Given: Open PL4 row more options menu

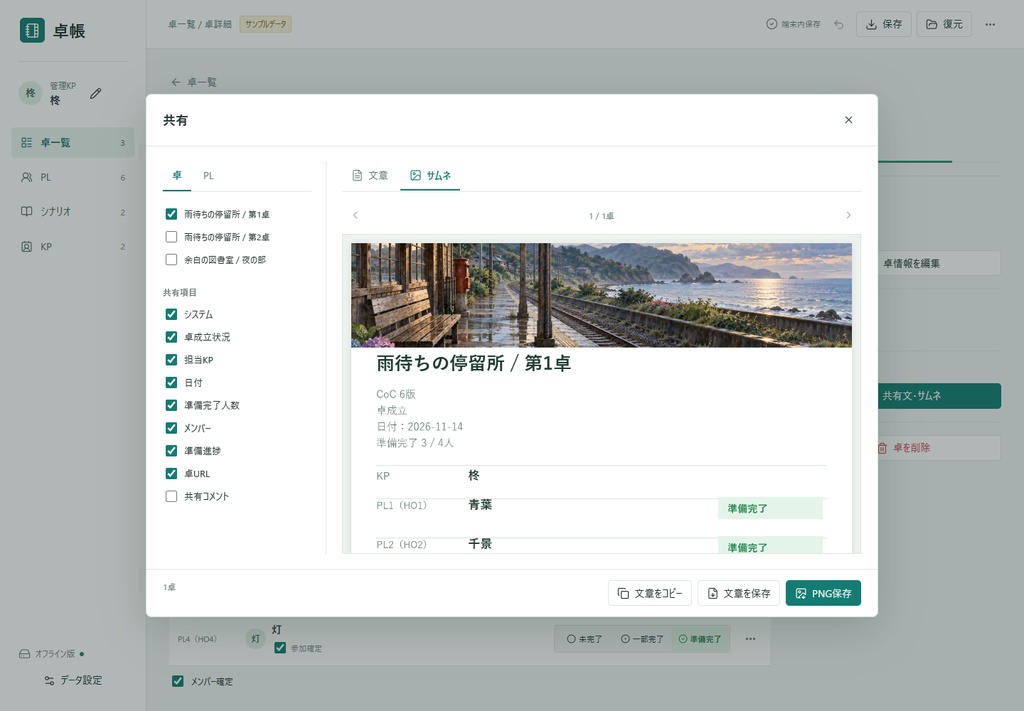Looking at the screenshot, I should coord(750,639).
